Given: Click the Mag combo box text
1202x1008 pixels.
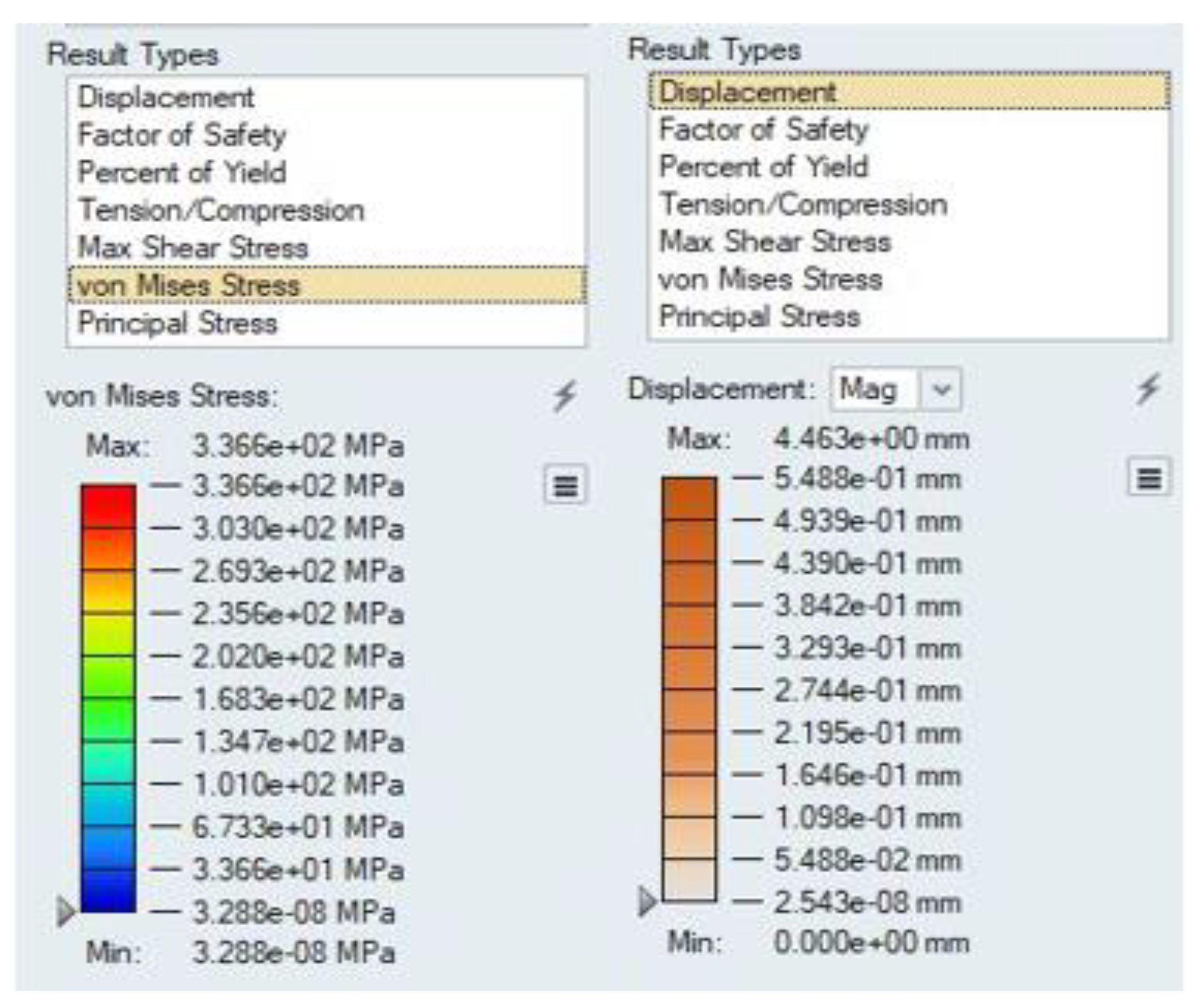Looking at the screenshot, I should (x=869, y=390).
